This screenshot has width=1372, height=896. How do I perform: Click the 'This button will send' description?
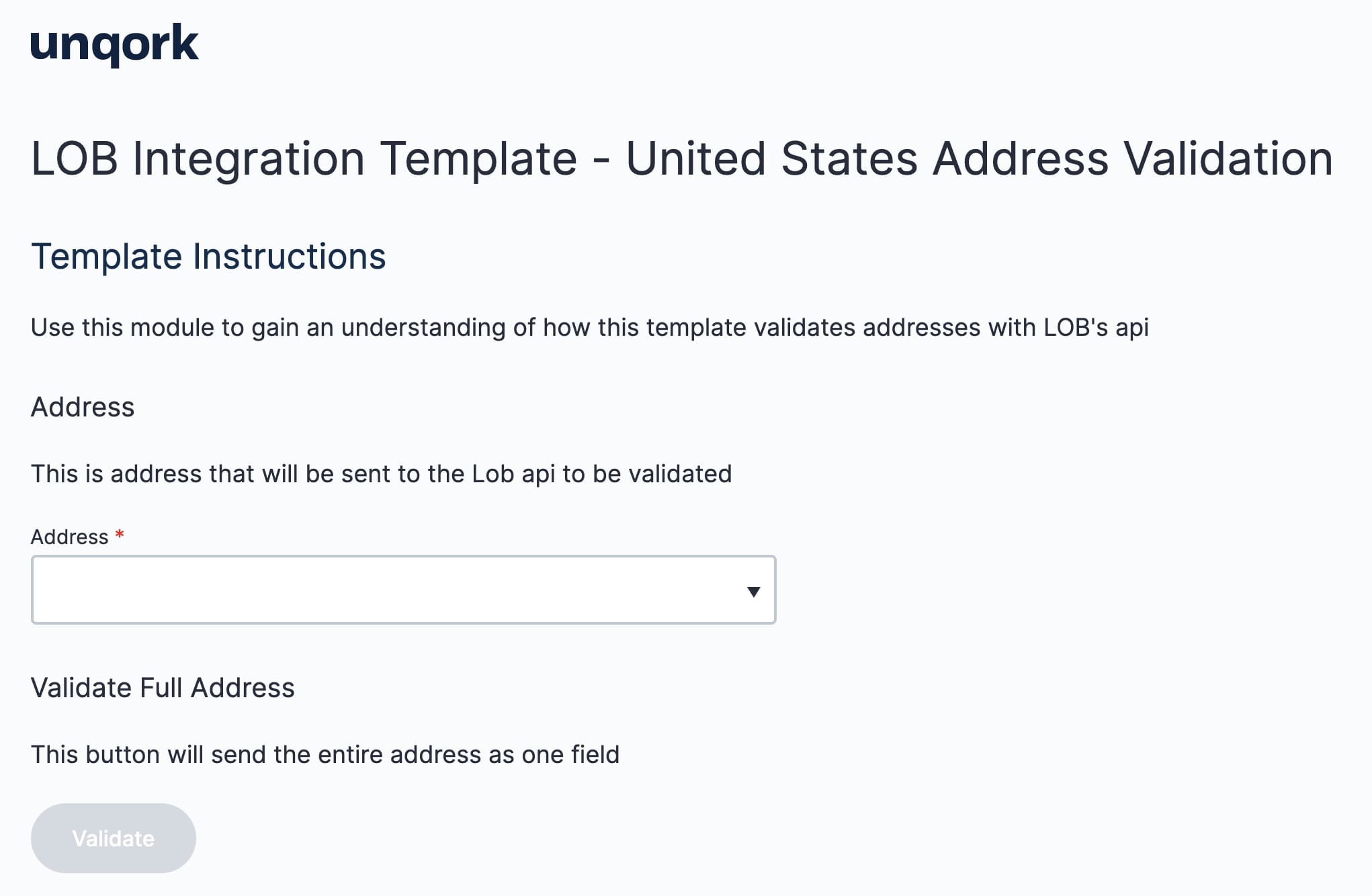pos(325,755)
